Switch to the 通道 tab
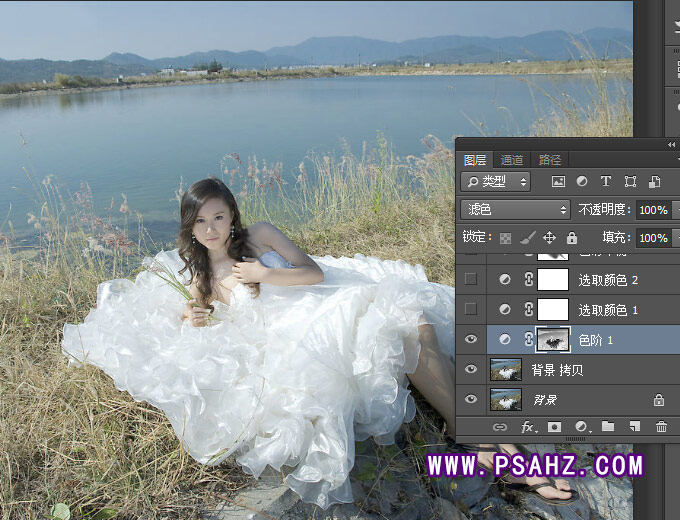This screenshot has height=520, width=680. point(512,160)
